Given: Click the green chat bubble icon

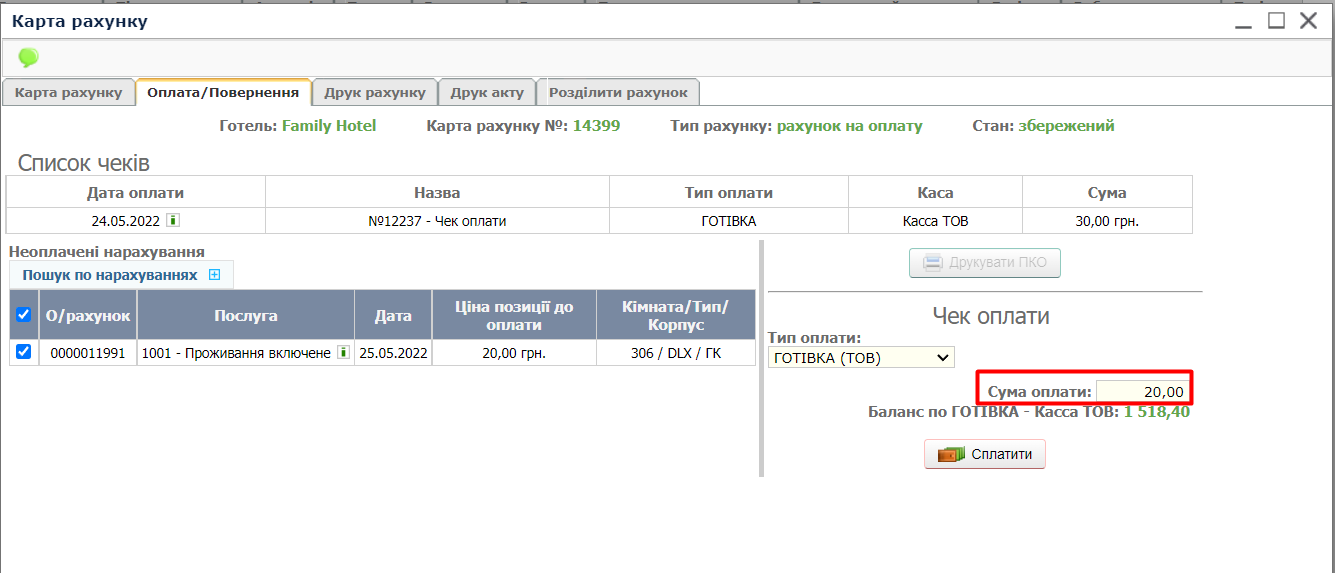Looking at the screenshot, I should click(x=28, y=58).
